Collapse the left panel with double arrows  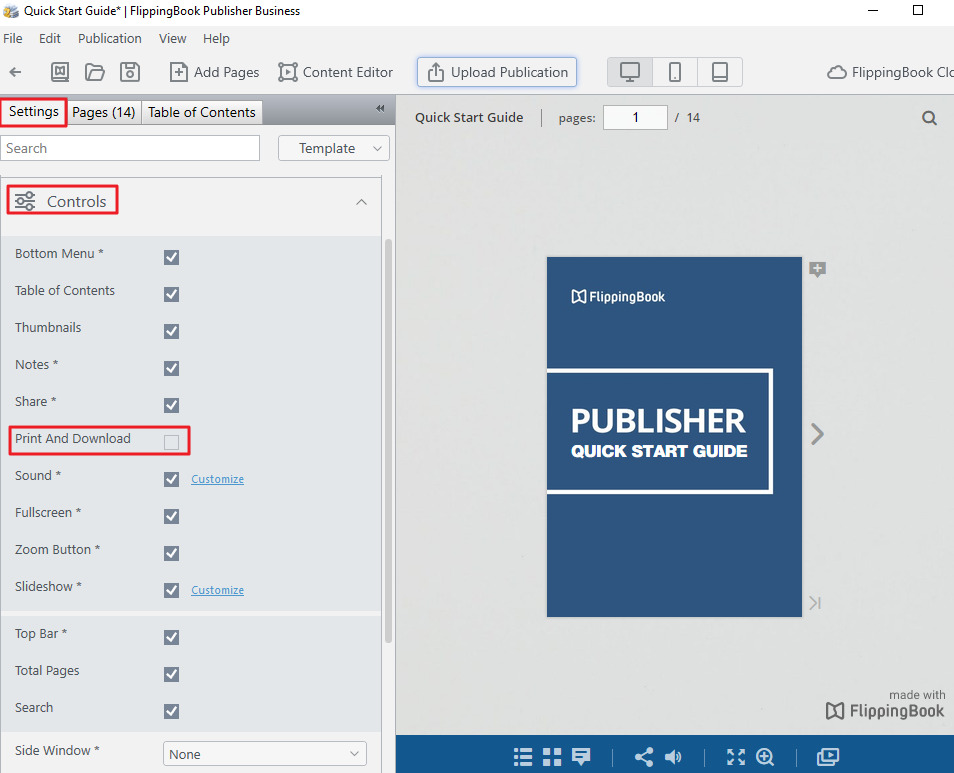tap(380, 108)
